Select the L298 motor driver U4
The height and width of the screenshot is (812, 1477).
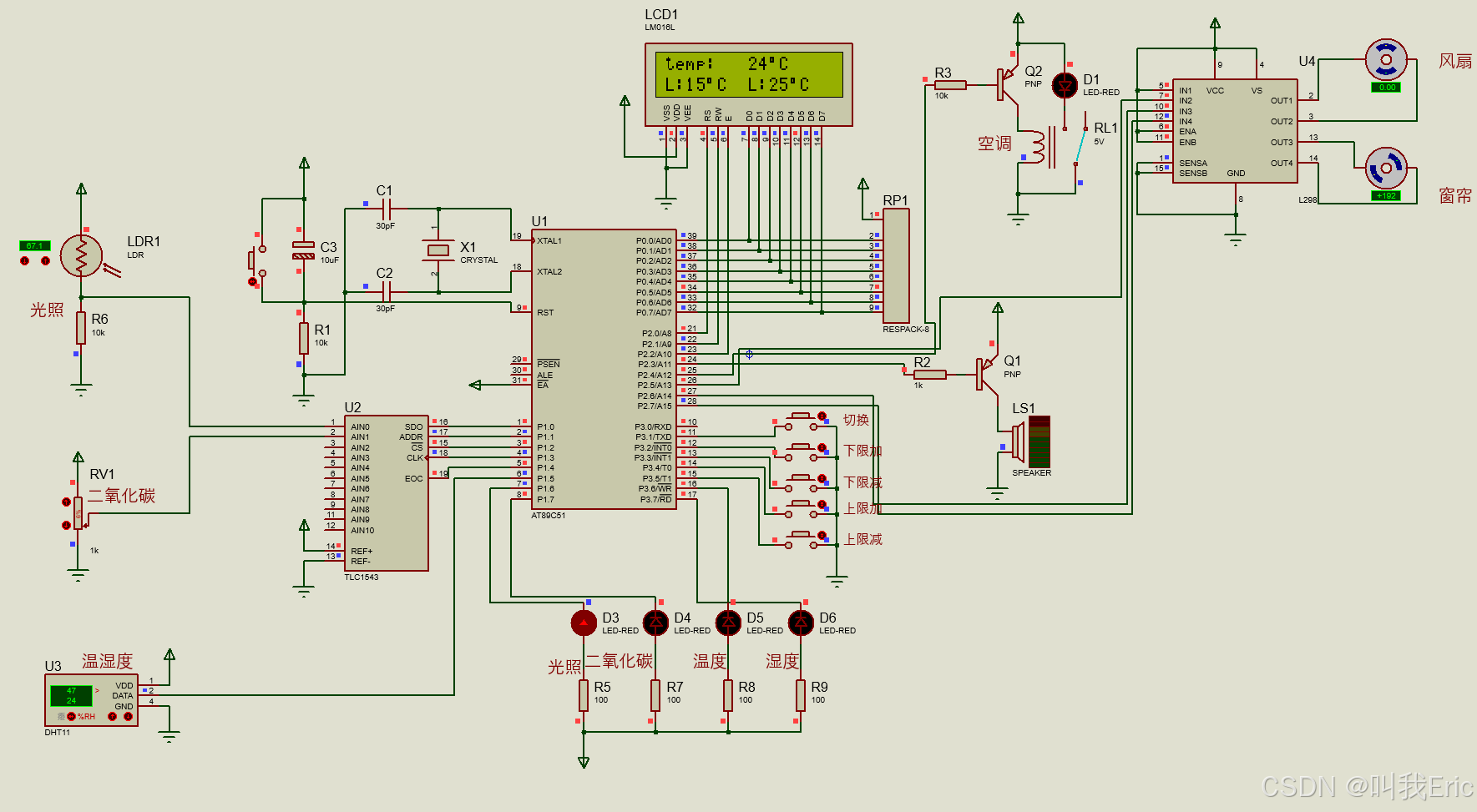[1235, 130]
